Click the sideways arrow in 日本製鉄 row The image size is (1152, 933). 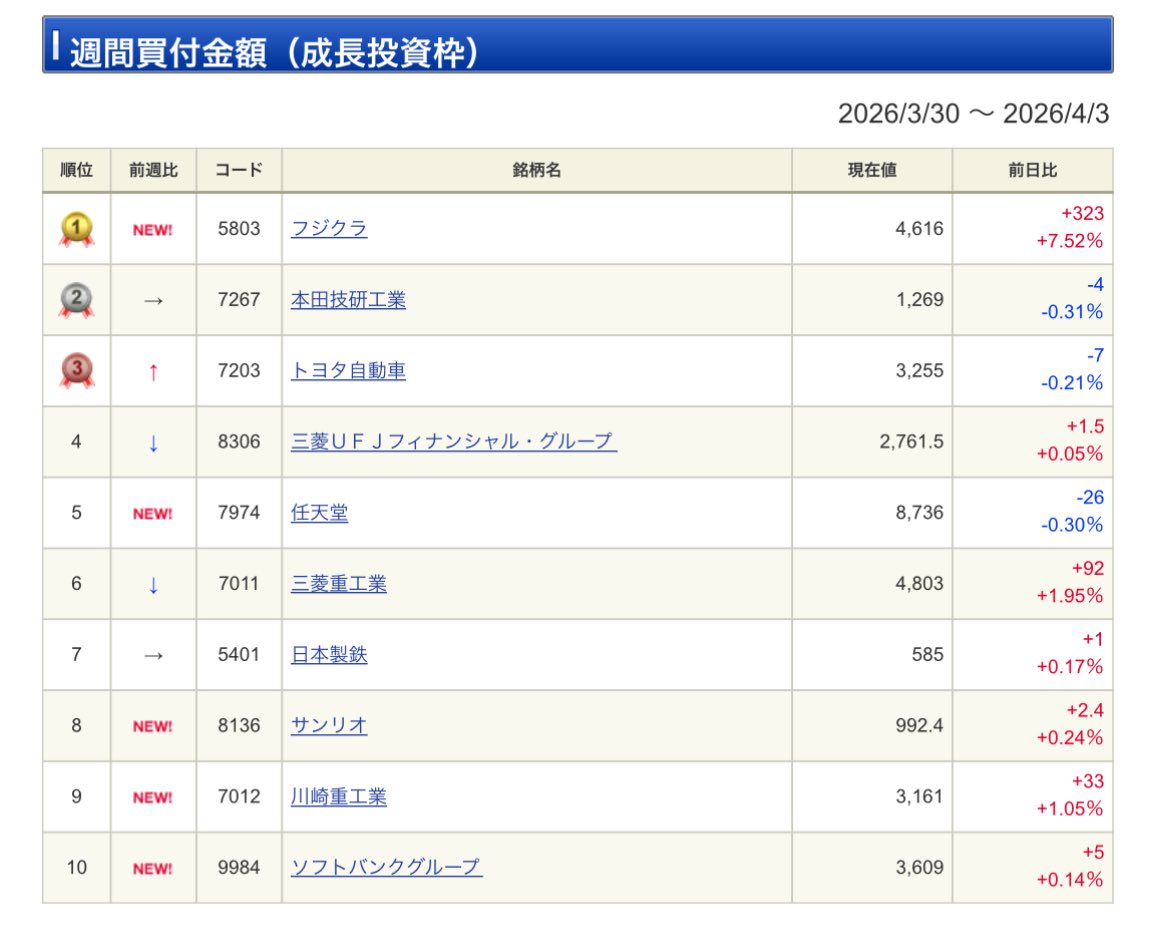coord(153,655)
